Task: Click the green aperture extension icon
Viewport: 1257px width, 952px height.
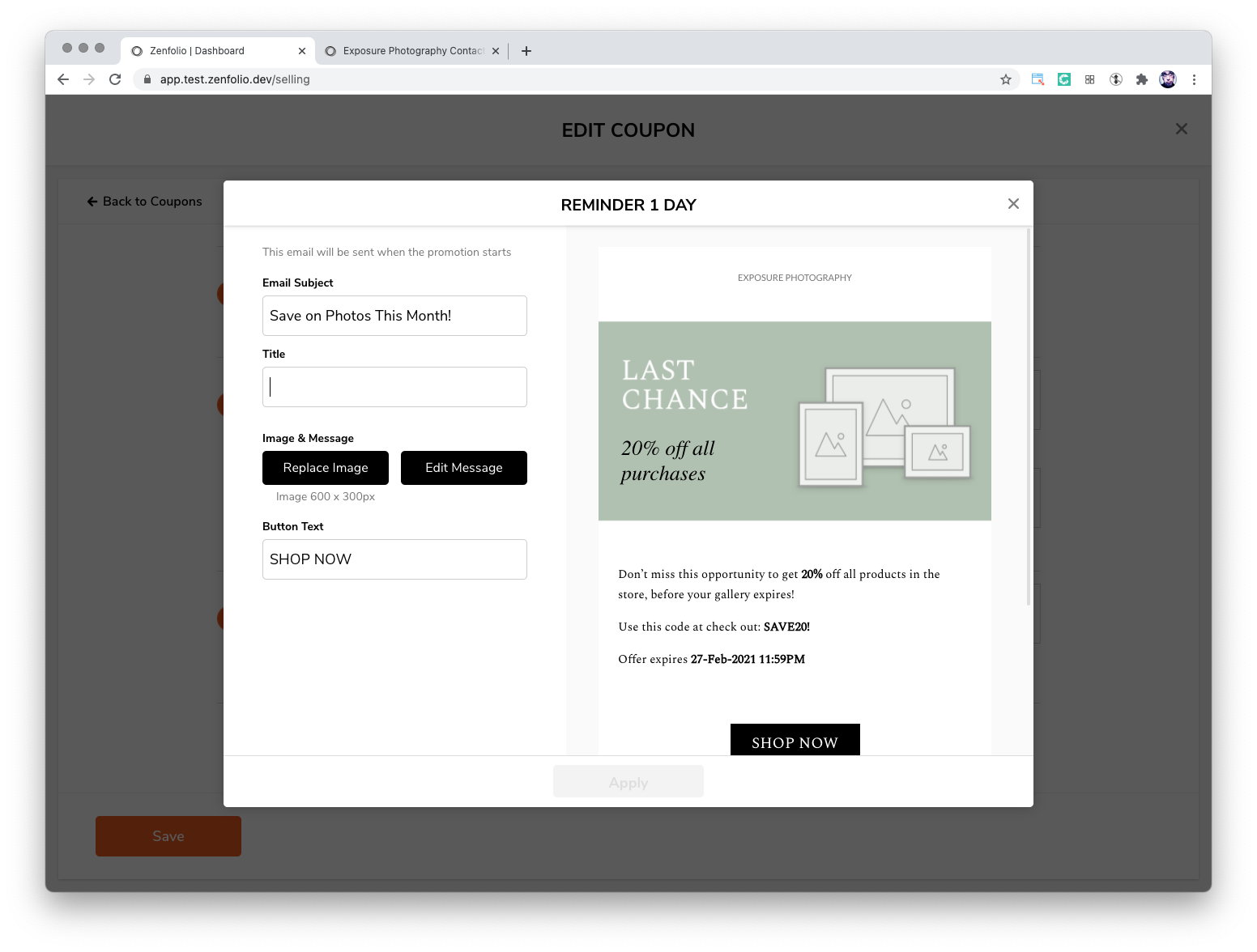Action: click(1063, 79)
